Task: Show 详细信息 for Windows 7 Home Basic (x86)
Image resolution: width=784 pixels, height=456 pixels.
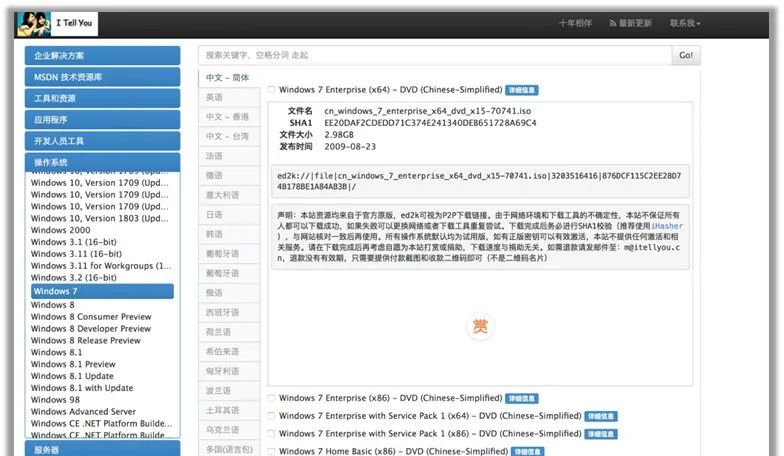Action: 528,452
